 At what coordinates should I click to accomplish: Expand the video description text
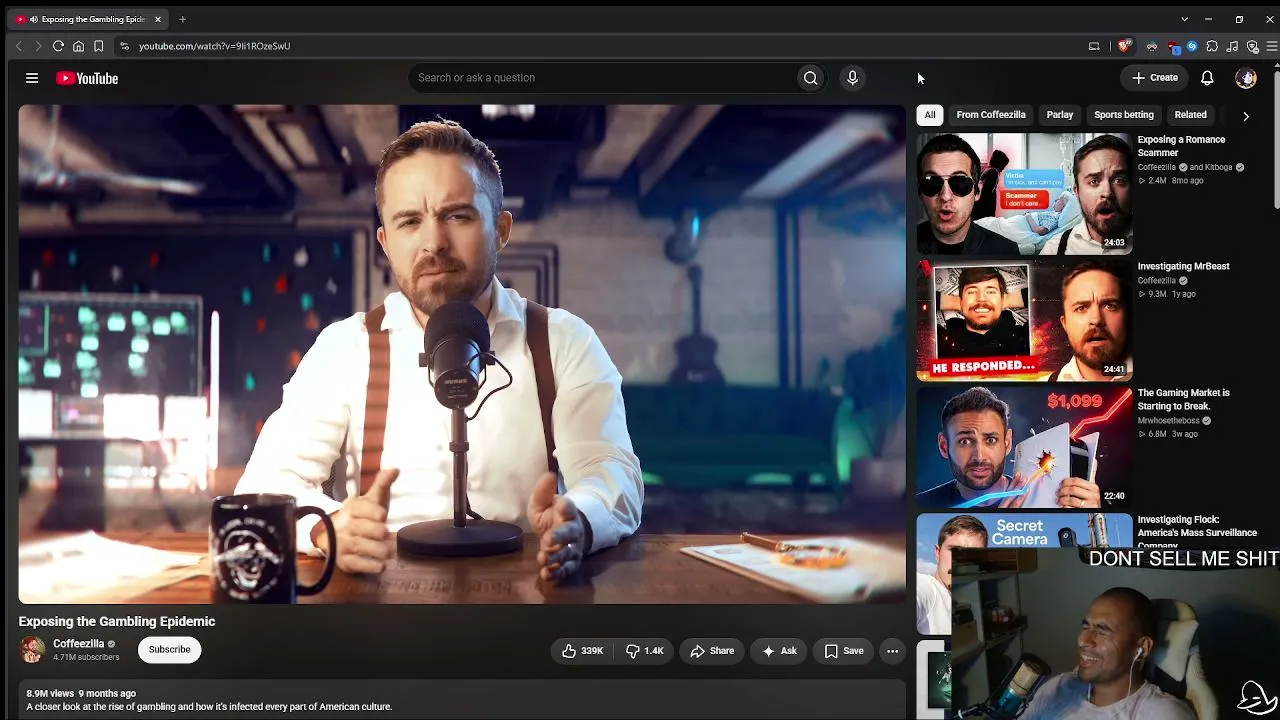click(209, 707)
